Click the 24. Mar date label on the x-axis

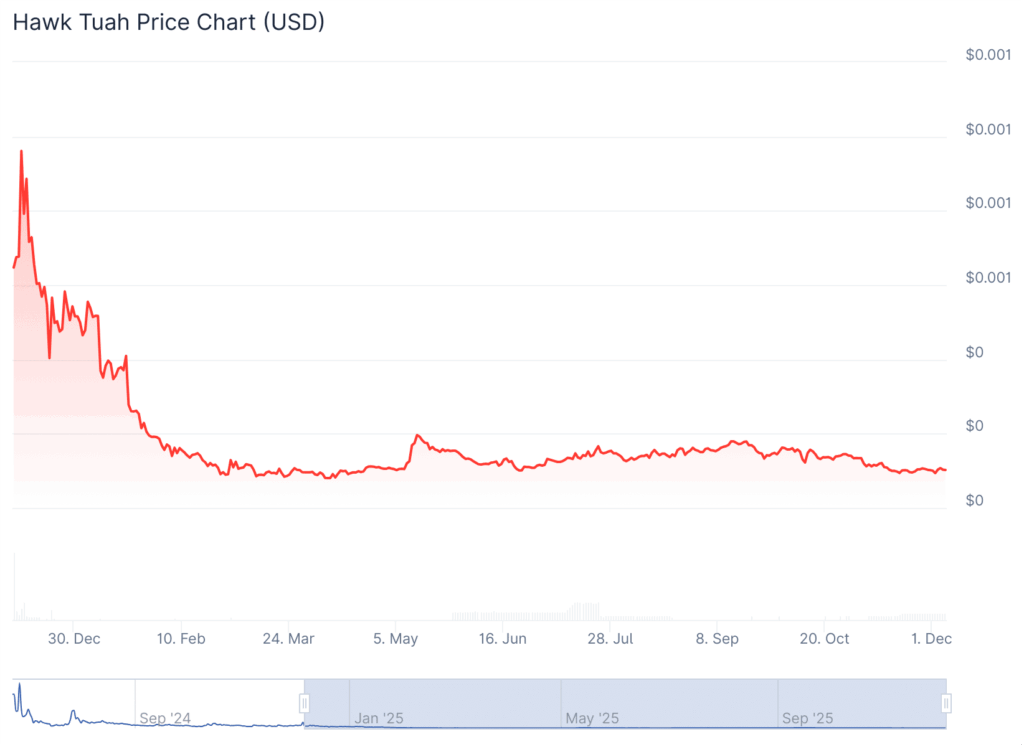coord(288,639)
